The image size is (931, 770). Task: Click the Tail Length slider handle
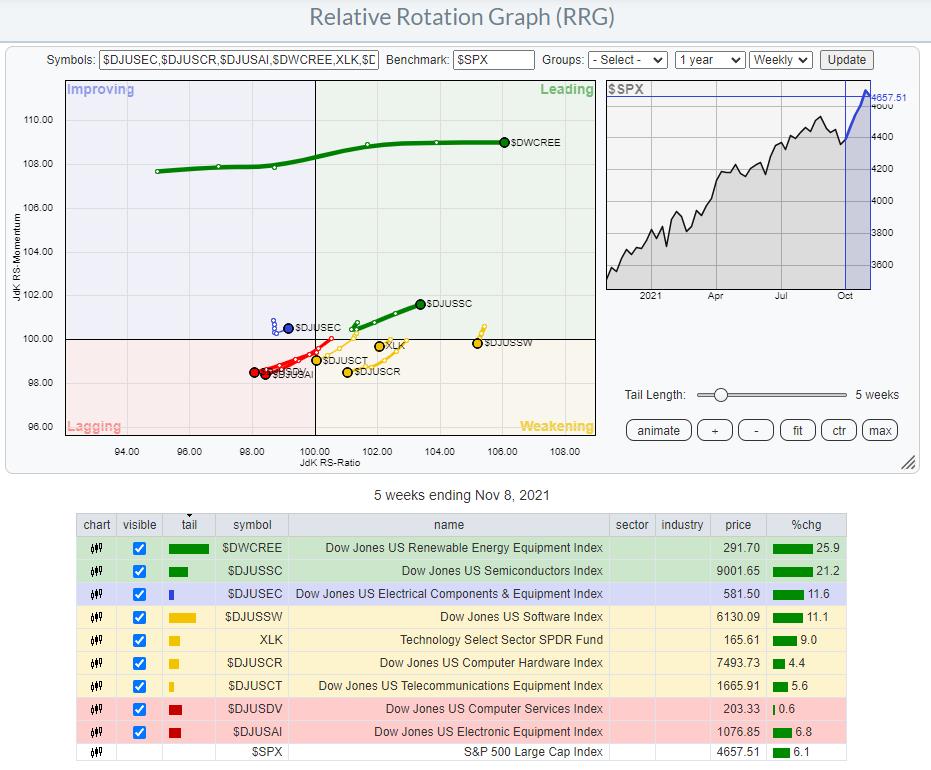point(720,395)
